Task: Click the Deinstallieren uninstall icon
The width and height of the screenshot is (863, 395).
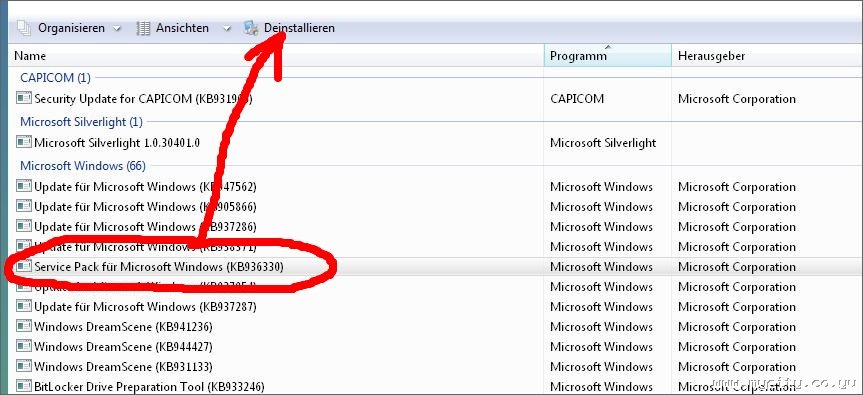Action: click(251, 28)
